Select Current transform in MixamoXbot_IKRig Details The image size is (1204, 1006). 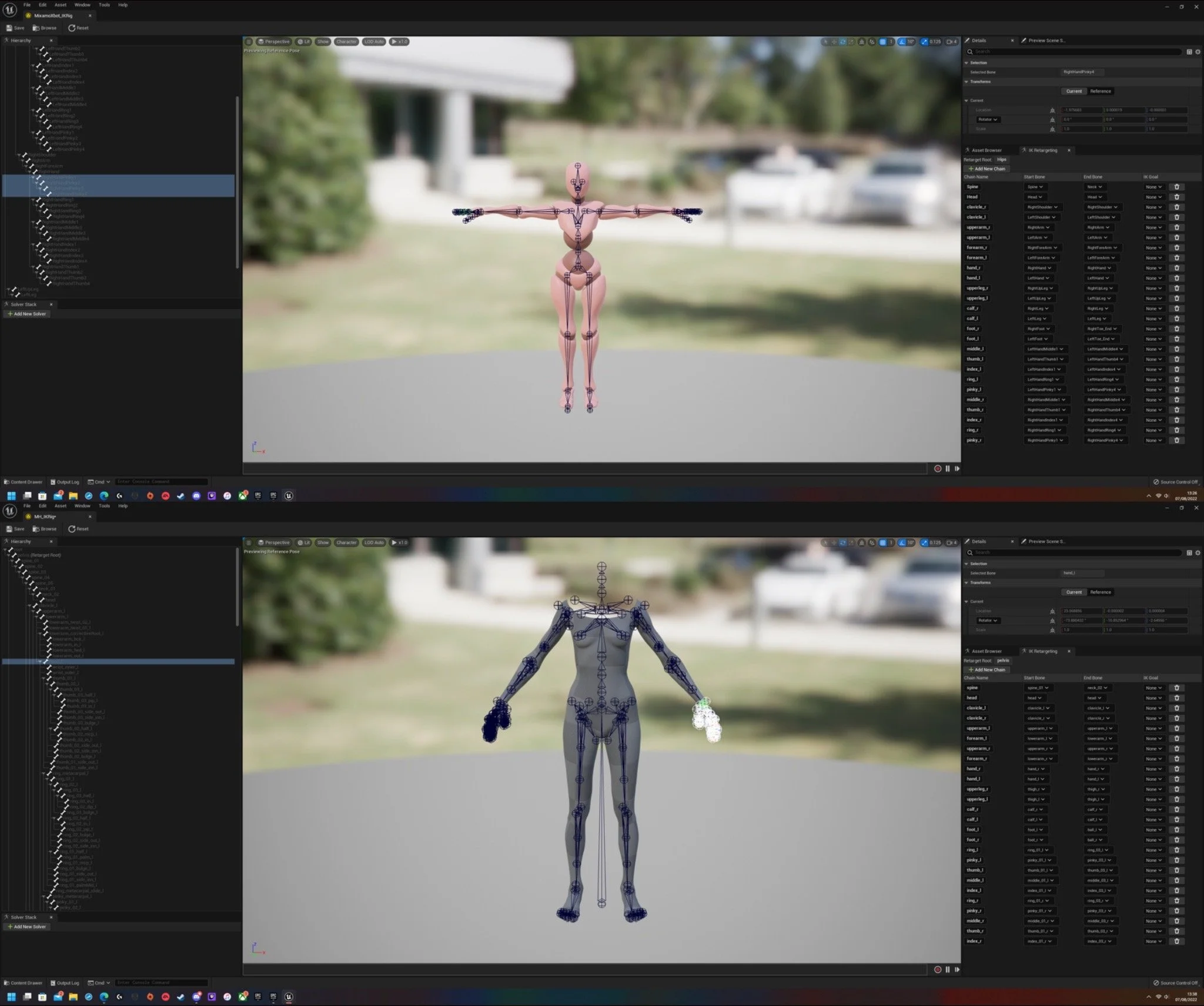1074,91
